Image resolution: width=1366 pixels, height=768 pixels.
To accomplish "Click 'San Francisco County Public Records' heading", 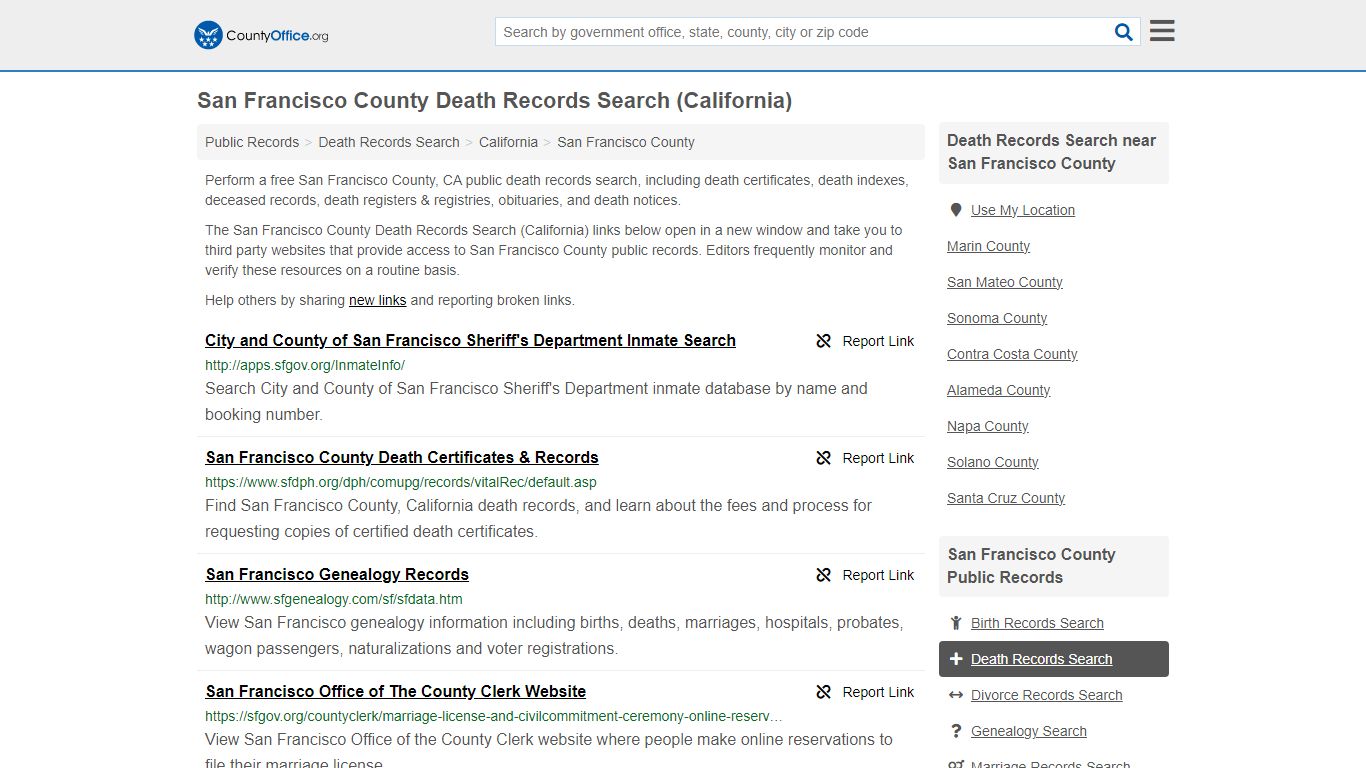I will 1031,566.
